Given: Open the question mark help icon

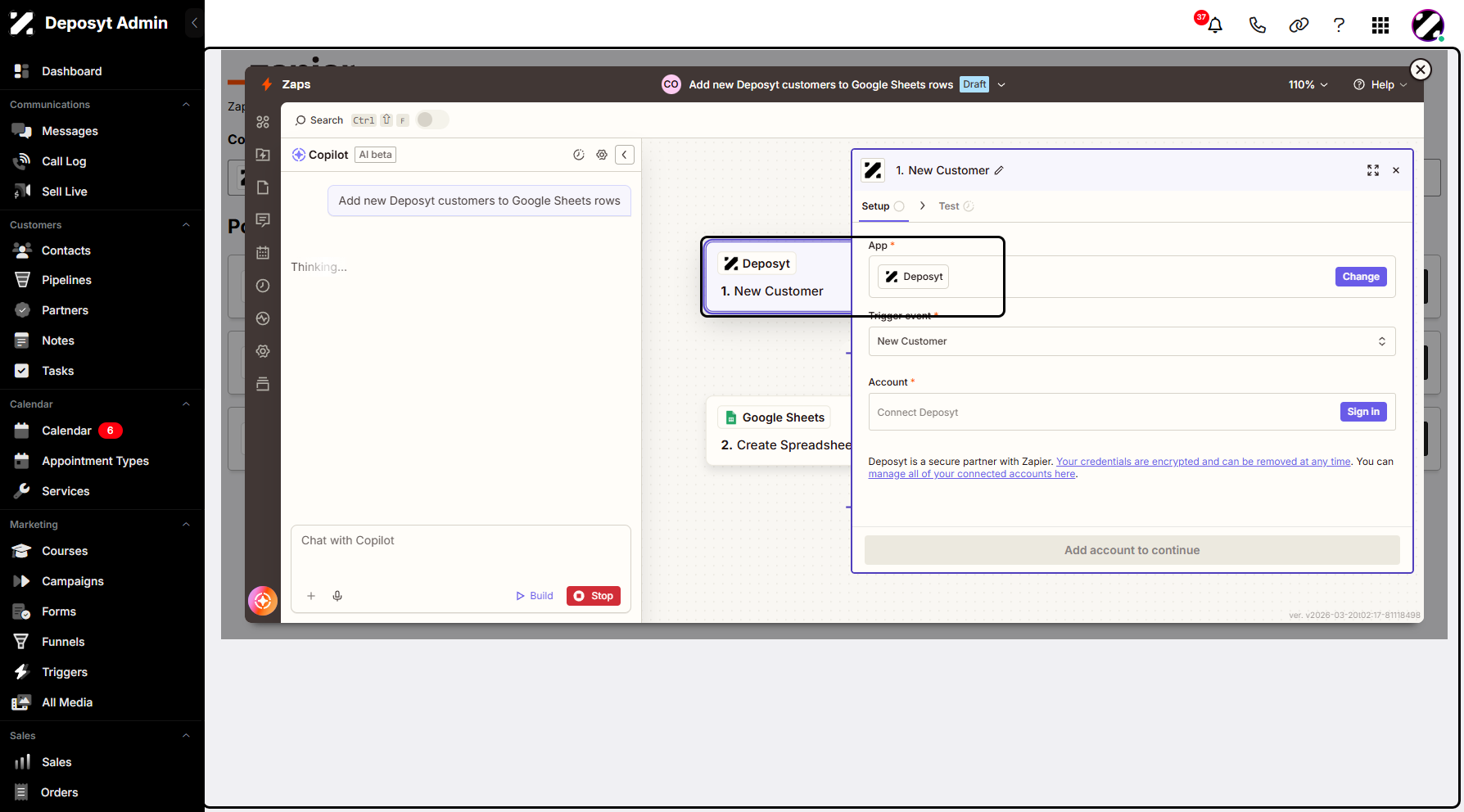Looking at the screenshot, I should pos(1339,25).
